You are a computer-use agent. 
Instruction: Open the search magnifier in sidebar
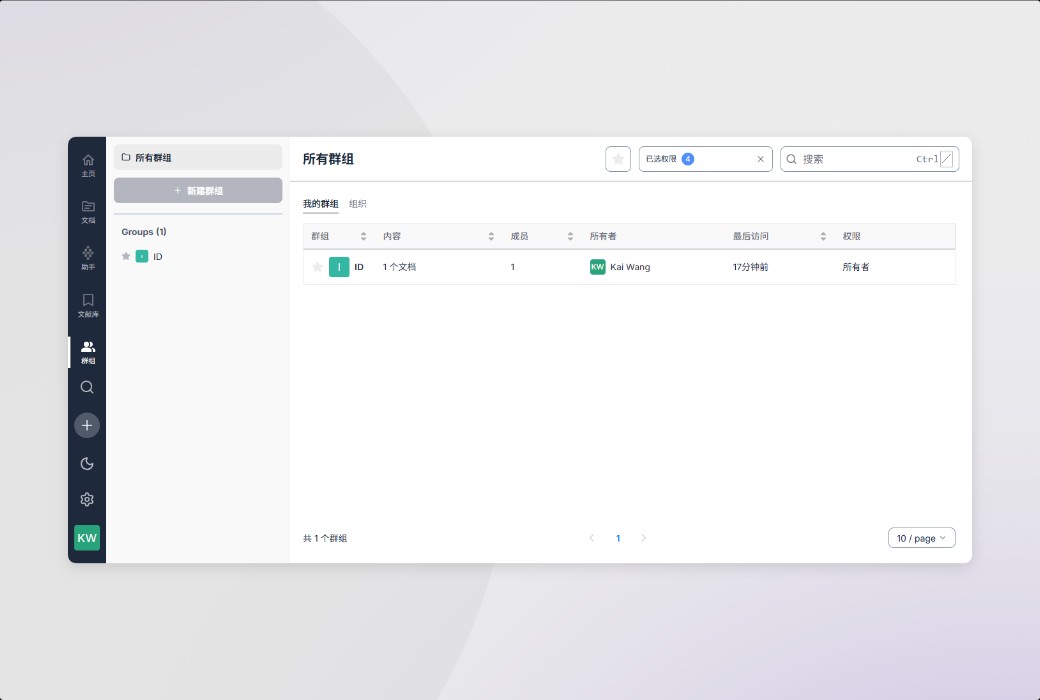click(x=87, y=387)
